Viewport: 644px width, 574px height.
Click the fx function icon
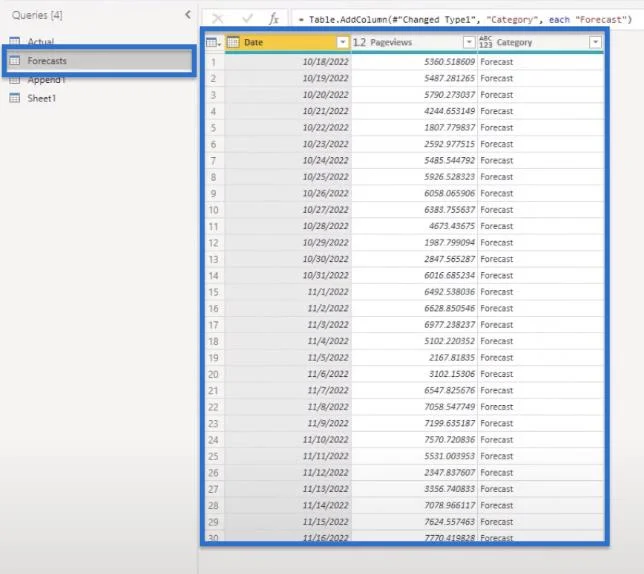[x=274, y=18]
